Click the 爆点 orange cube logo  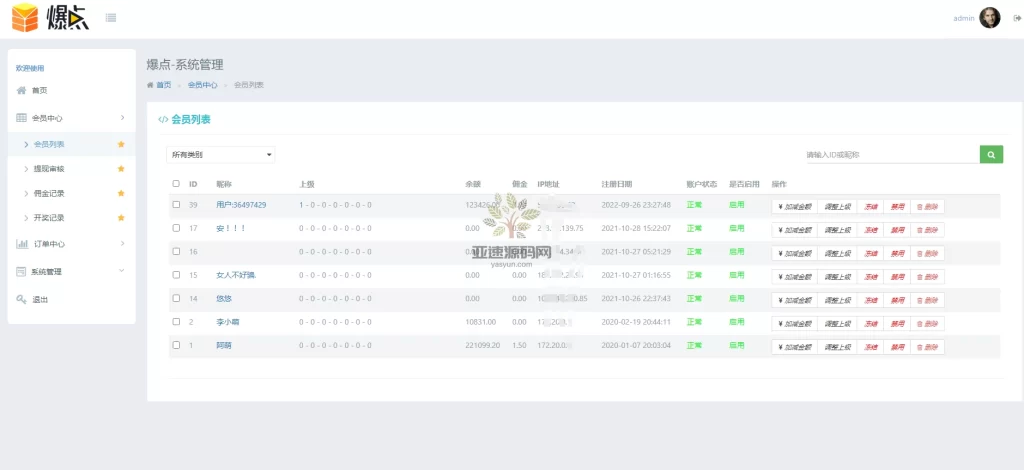pyautogui.click(x=25, y=18)
